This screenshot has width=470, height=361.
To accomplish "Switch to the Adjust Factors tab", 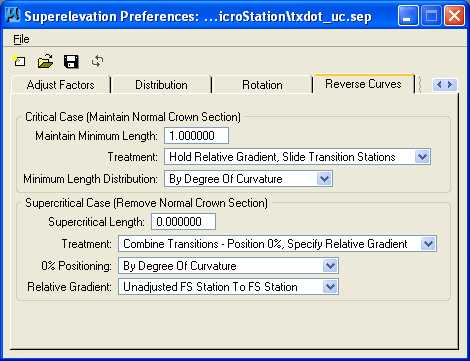I will [x=61, y=85].
